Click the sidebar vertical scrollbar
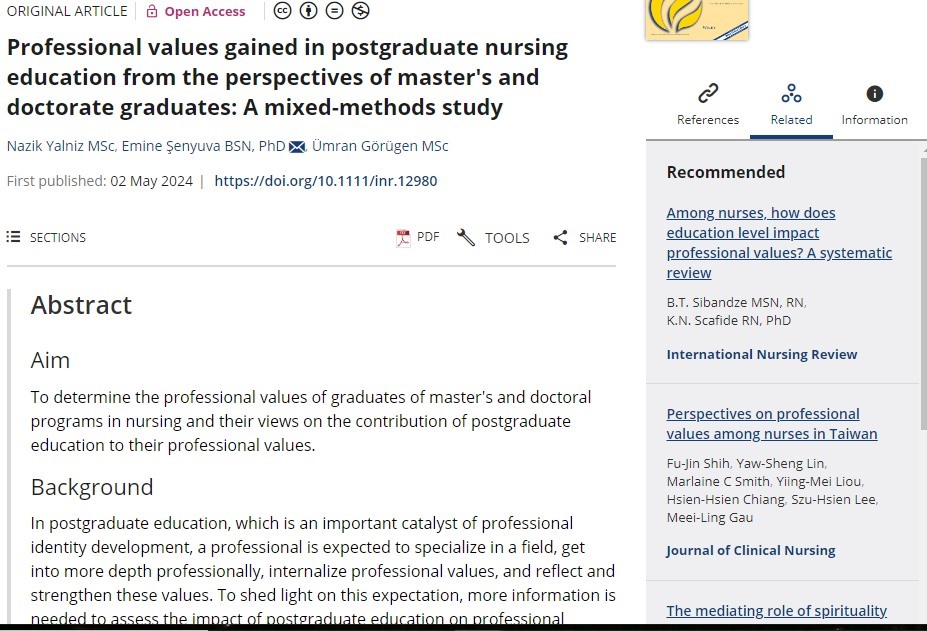The width and height of the screenshot is (927, 631). coord(922,300)
